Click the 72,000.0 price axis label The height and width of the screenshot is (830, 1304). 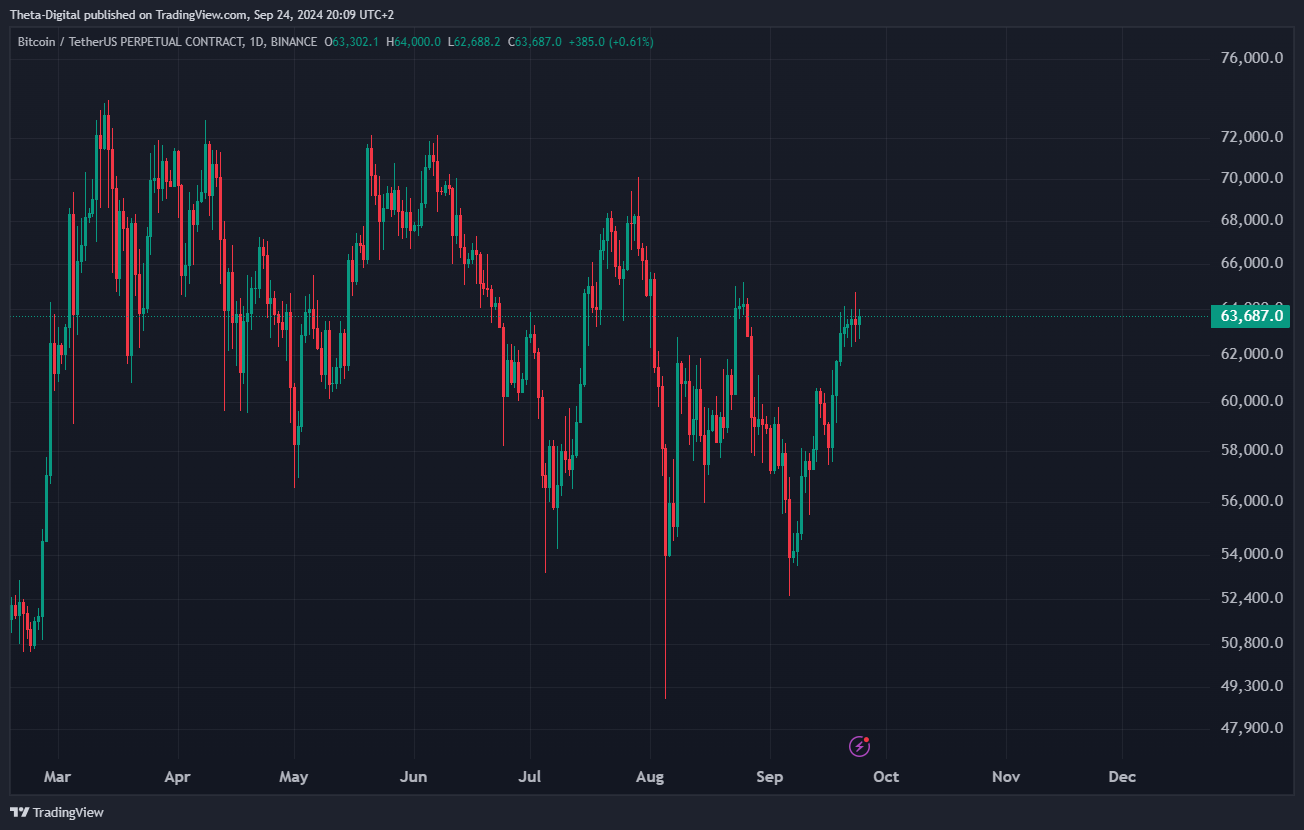[1251, 136]
